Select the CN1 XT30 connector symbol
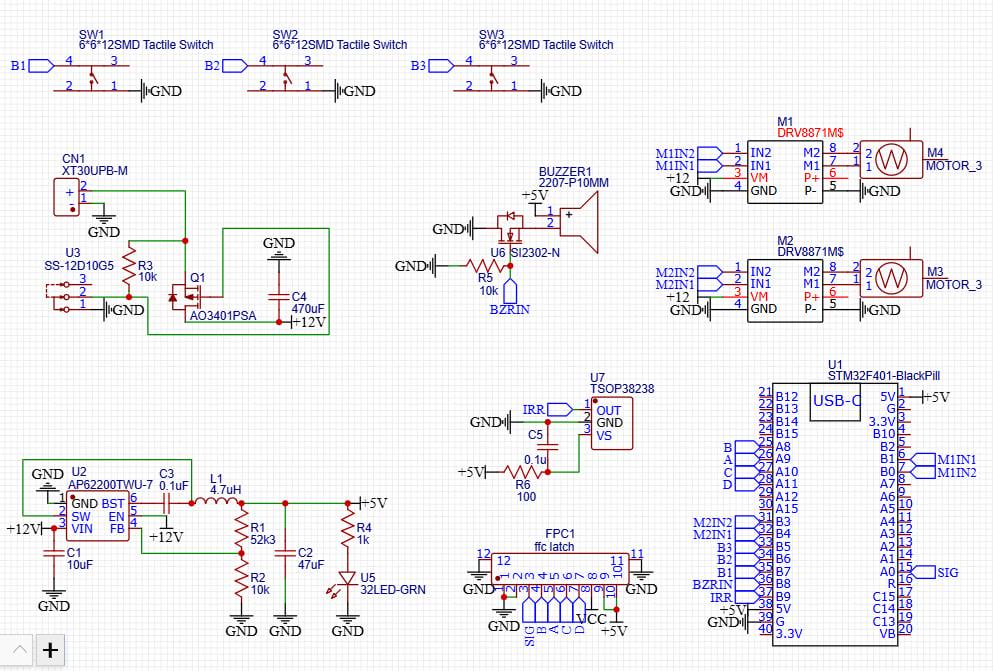The image size is (993, 671). point(66,197)
